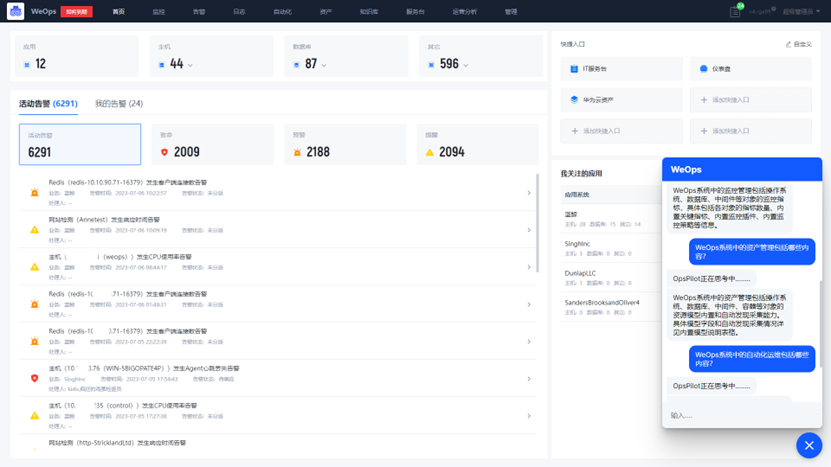
Task: Open the 华为云资产 shortcut card
Action: (622, 100)
